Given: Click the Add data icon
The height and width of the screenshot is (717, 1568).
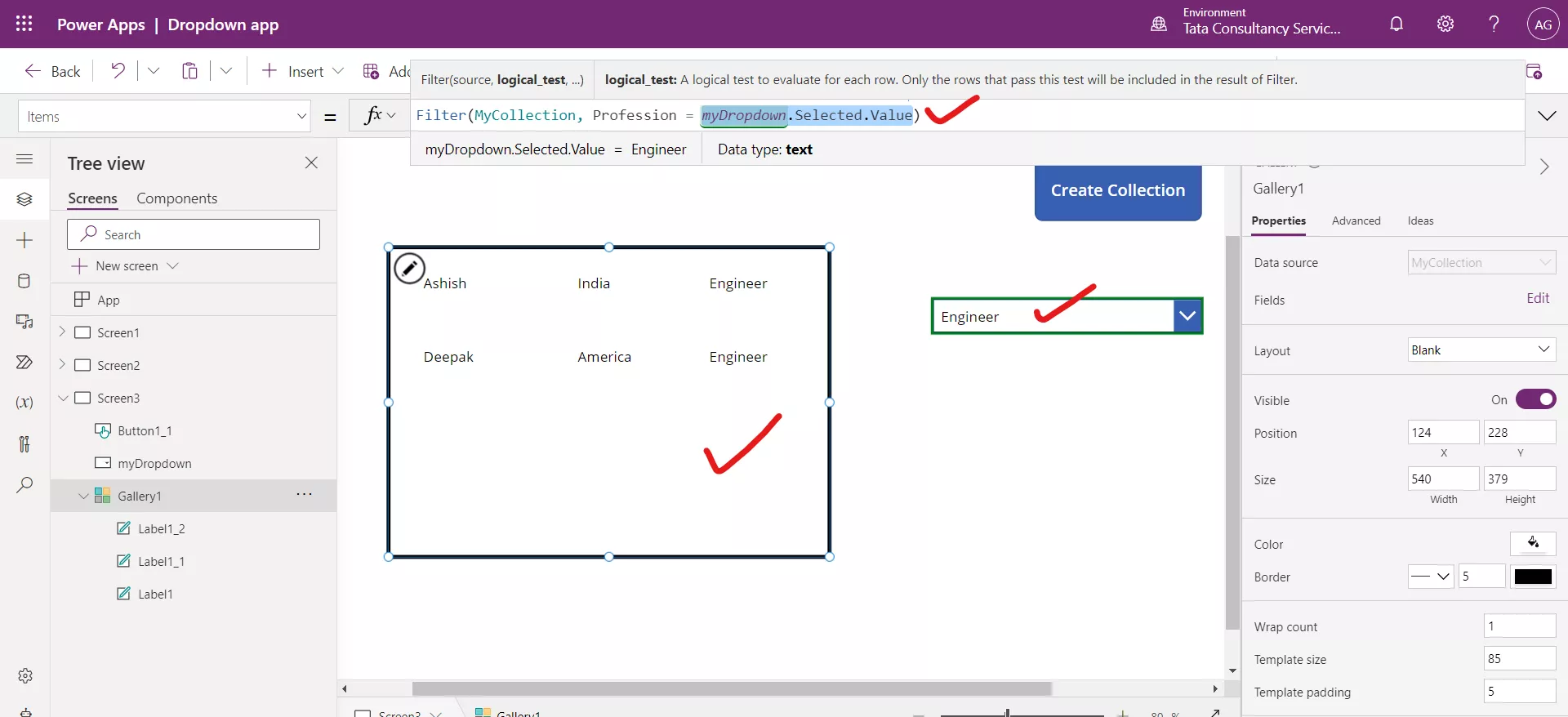Looking at the screenshot, I should [371, 71].
